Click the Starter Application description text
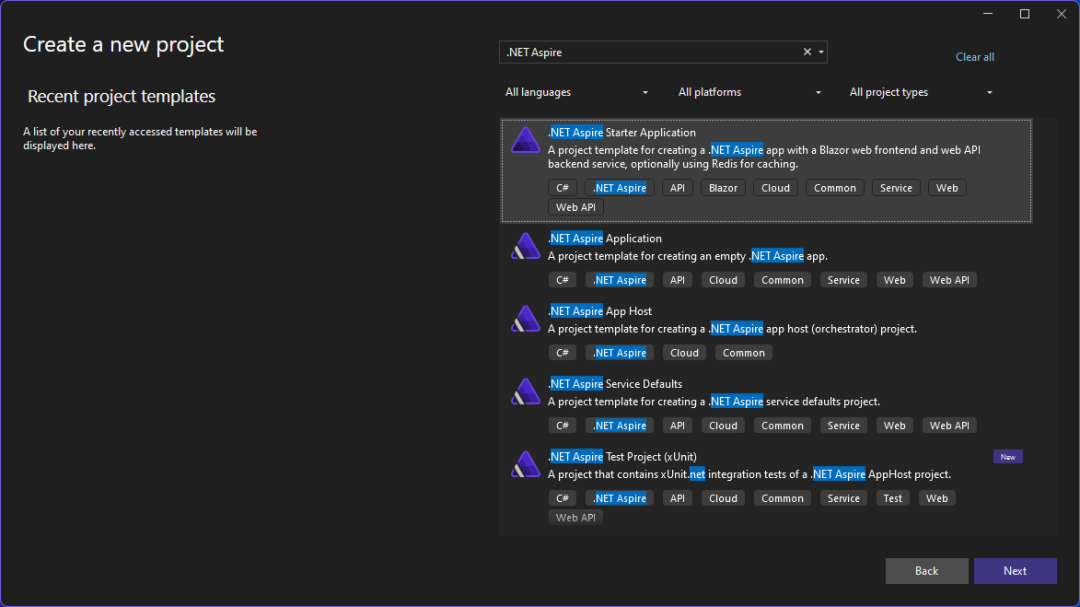 click(x=764, y=157)
